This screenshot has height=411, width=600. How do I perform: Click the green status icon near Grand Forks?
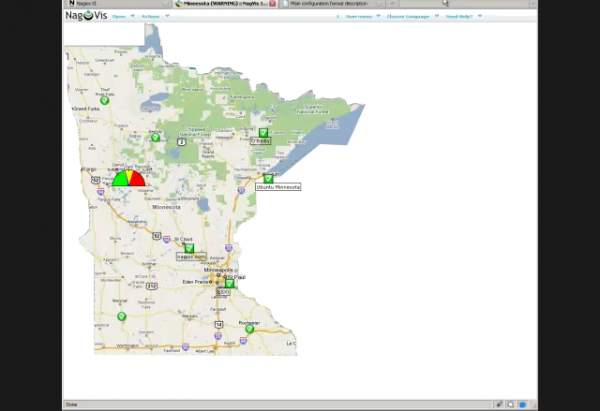[x=104, y=100]
